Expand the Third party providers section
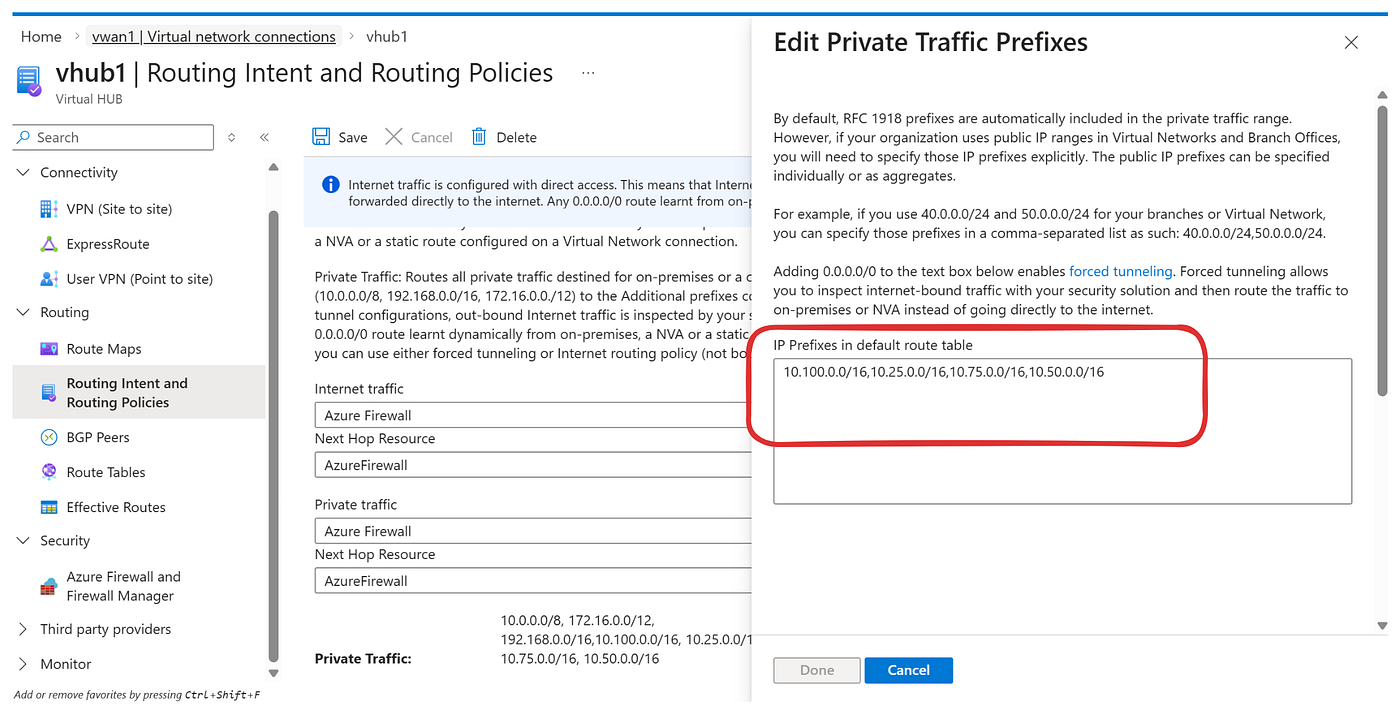This screenshot has height=714, width=1400. [24, 629]
